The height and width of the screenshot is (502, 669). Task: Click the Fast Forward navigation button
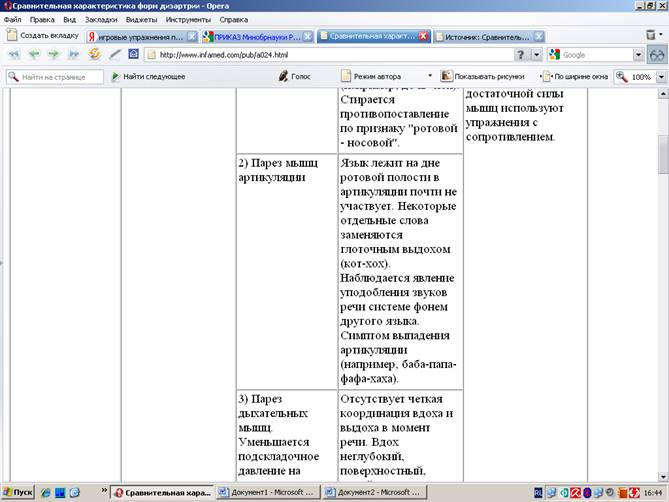[x=73, y=54]
